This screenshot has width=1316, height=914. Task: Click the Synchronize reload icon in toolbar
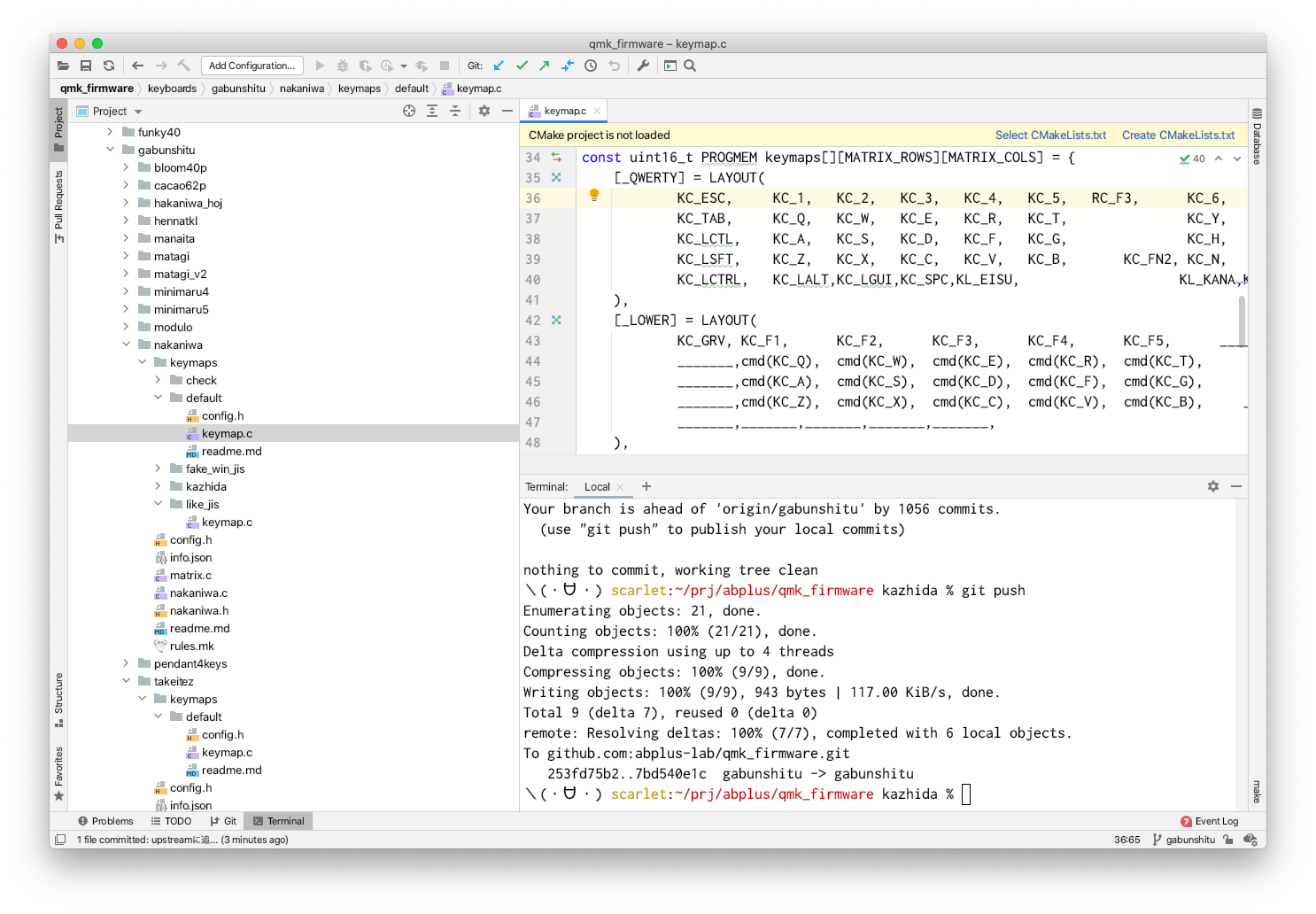pos(109,66)
